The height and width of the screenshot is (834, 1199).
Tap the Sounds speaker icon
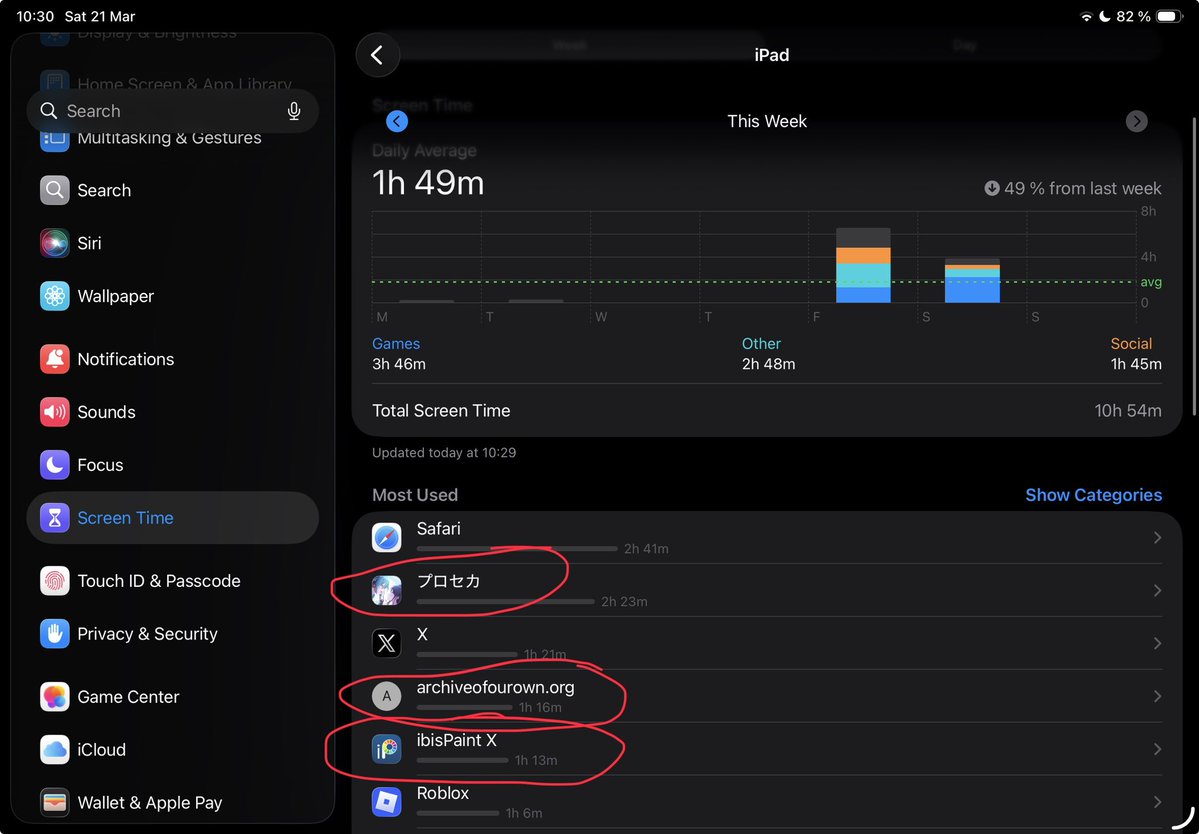pyautogui.click(x=54, y=412)
